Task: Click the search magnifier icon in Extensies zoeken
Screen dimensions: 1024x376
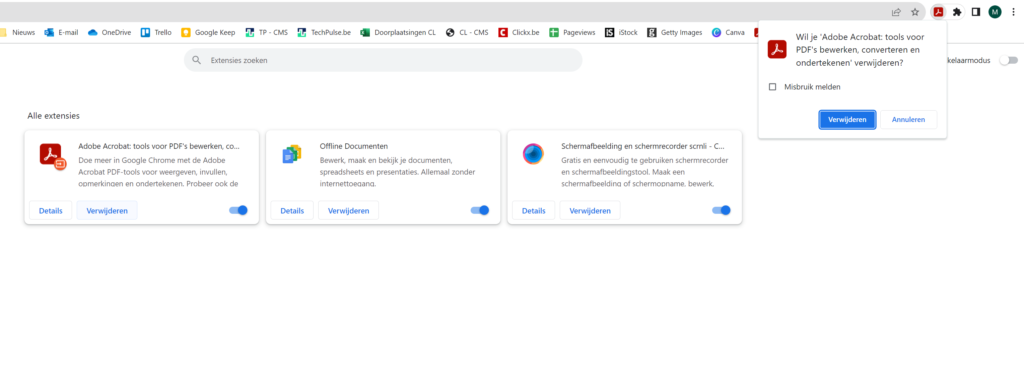Action: [197, 60]
